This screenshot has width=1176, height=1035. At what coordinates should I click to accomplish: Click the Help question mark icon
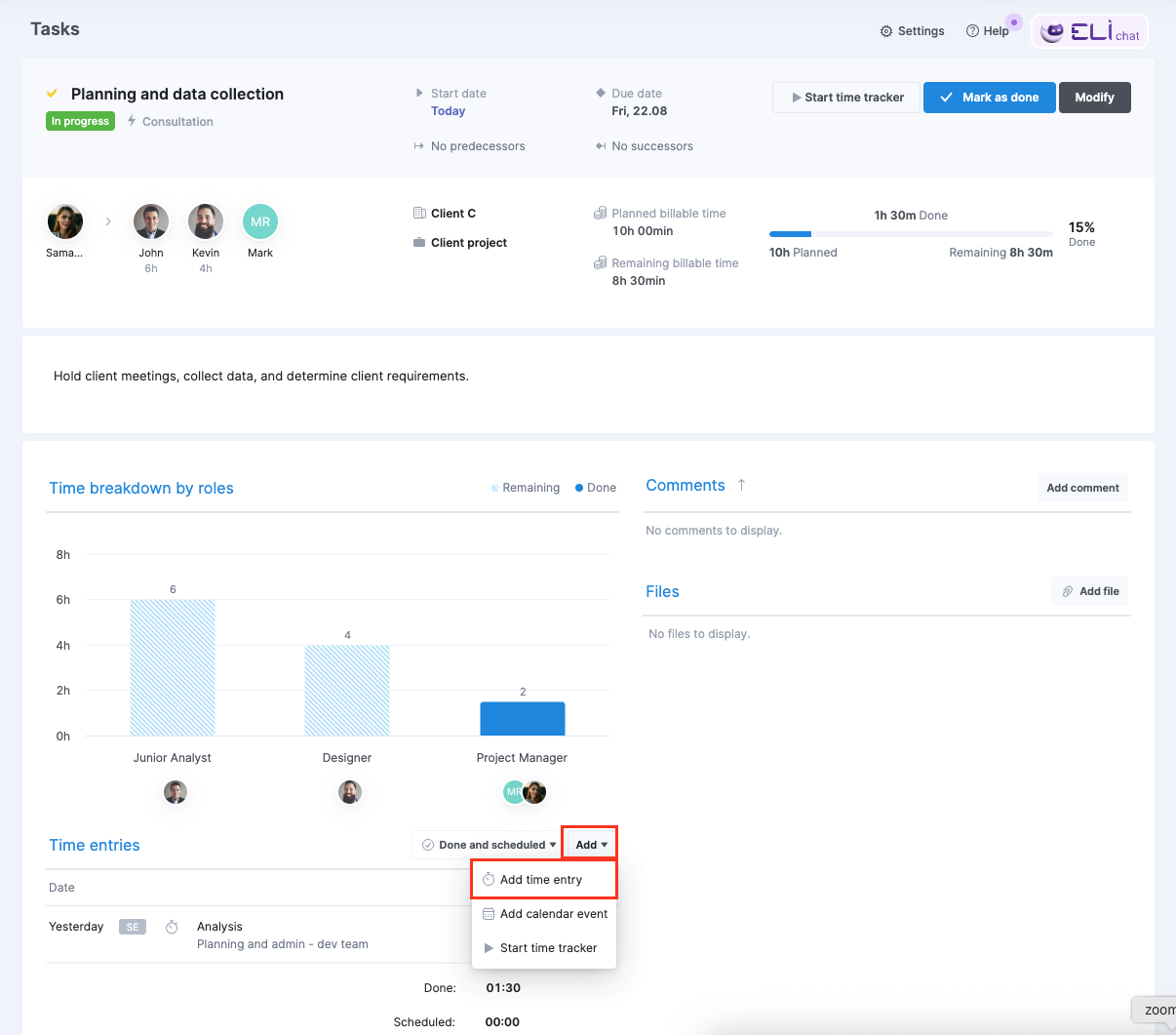coord(972,31)
